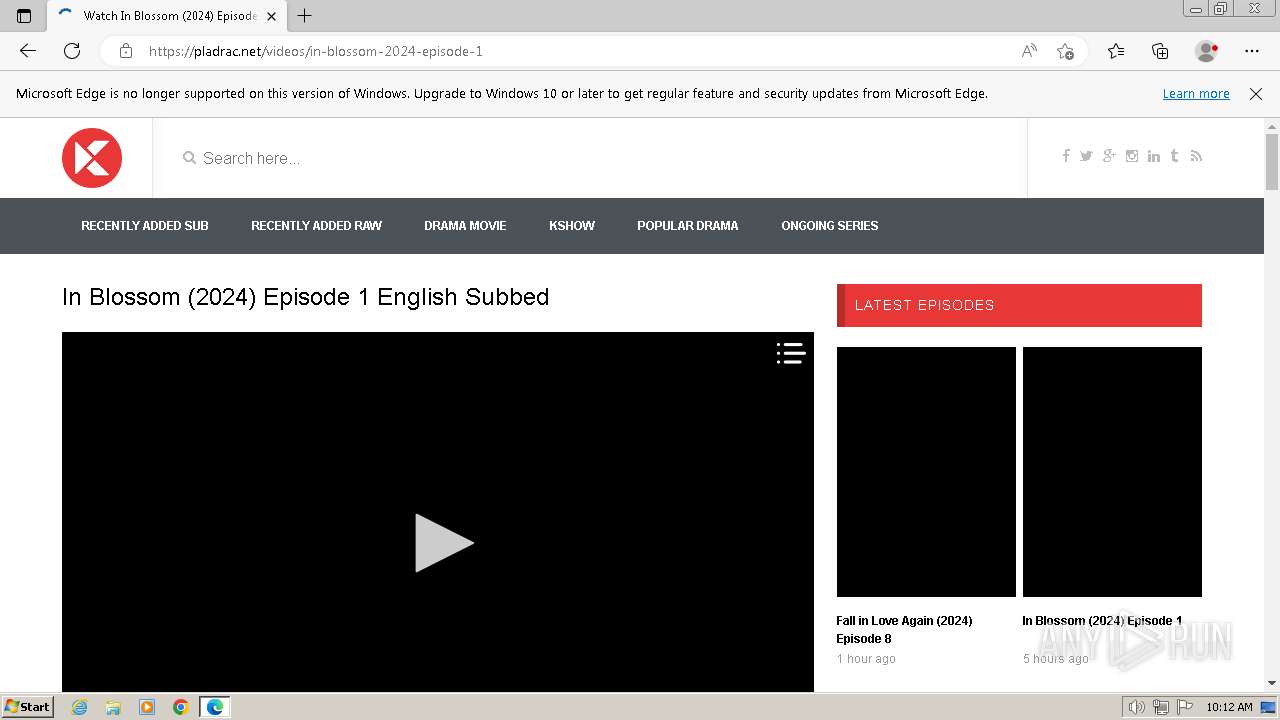Click the address bar URL

(316, 51)
